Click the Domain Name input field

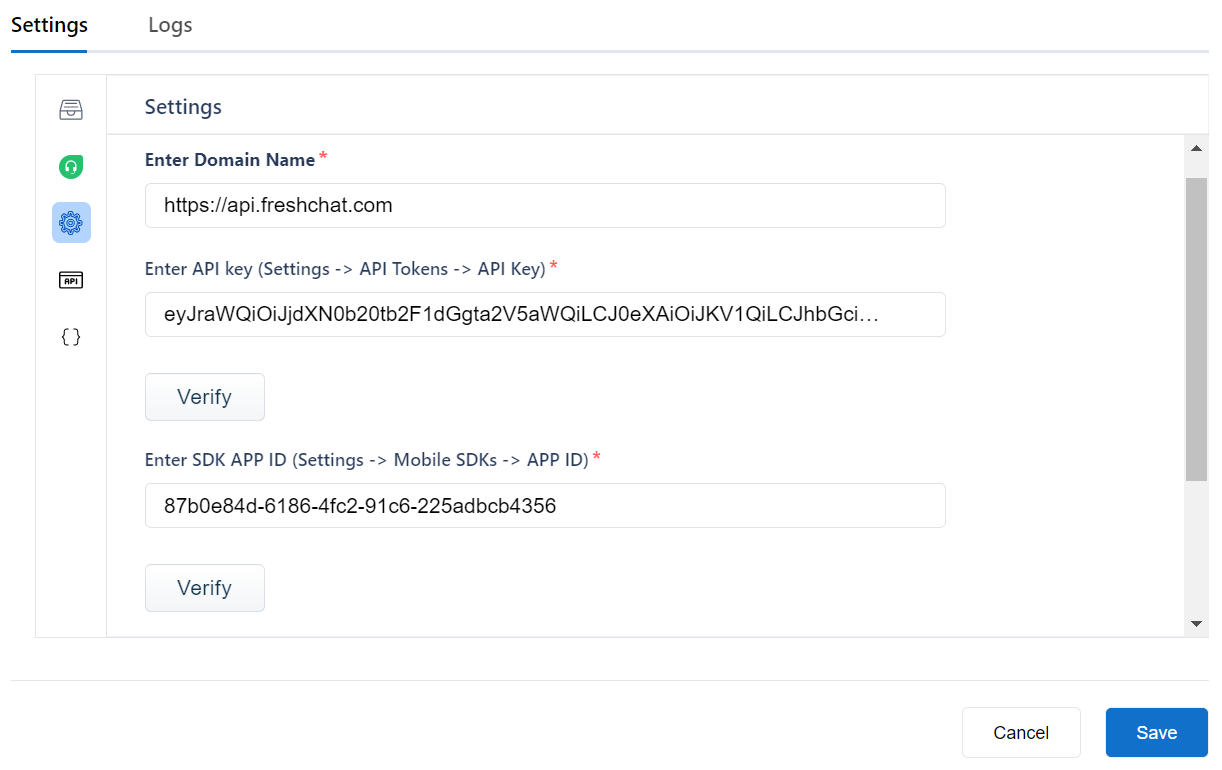pyautogui.click(x=545, y=205)
